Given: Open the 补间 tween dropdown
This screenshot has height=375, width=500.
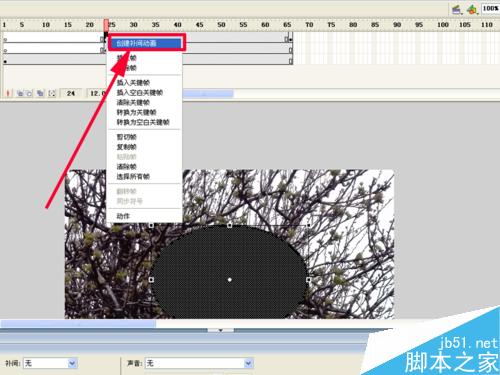Looking at the screenshot, I should [50, 363].
